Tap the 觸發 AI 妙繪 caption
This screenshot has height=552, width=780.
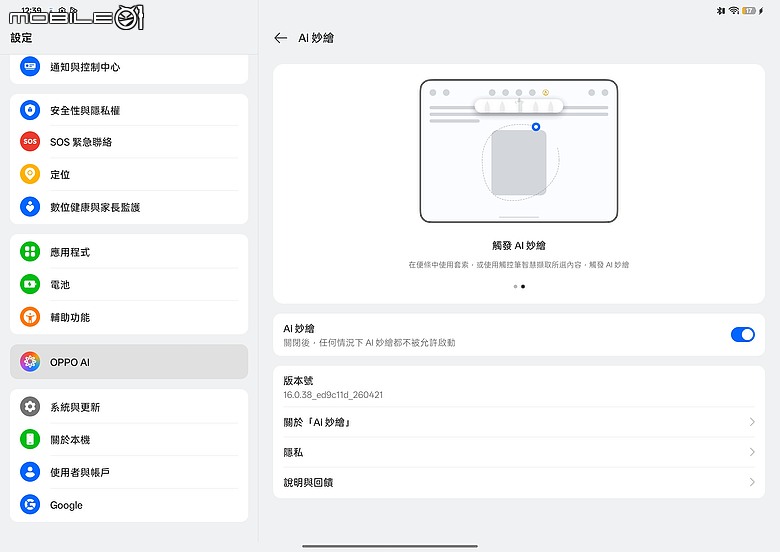(519, 245)
